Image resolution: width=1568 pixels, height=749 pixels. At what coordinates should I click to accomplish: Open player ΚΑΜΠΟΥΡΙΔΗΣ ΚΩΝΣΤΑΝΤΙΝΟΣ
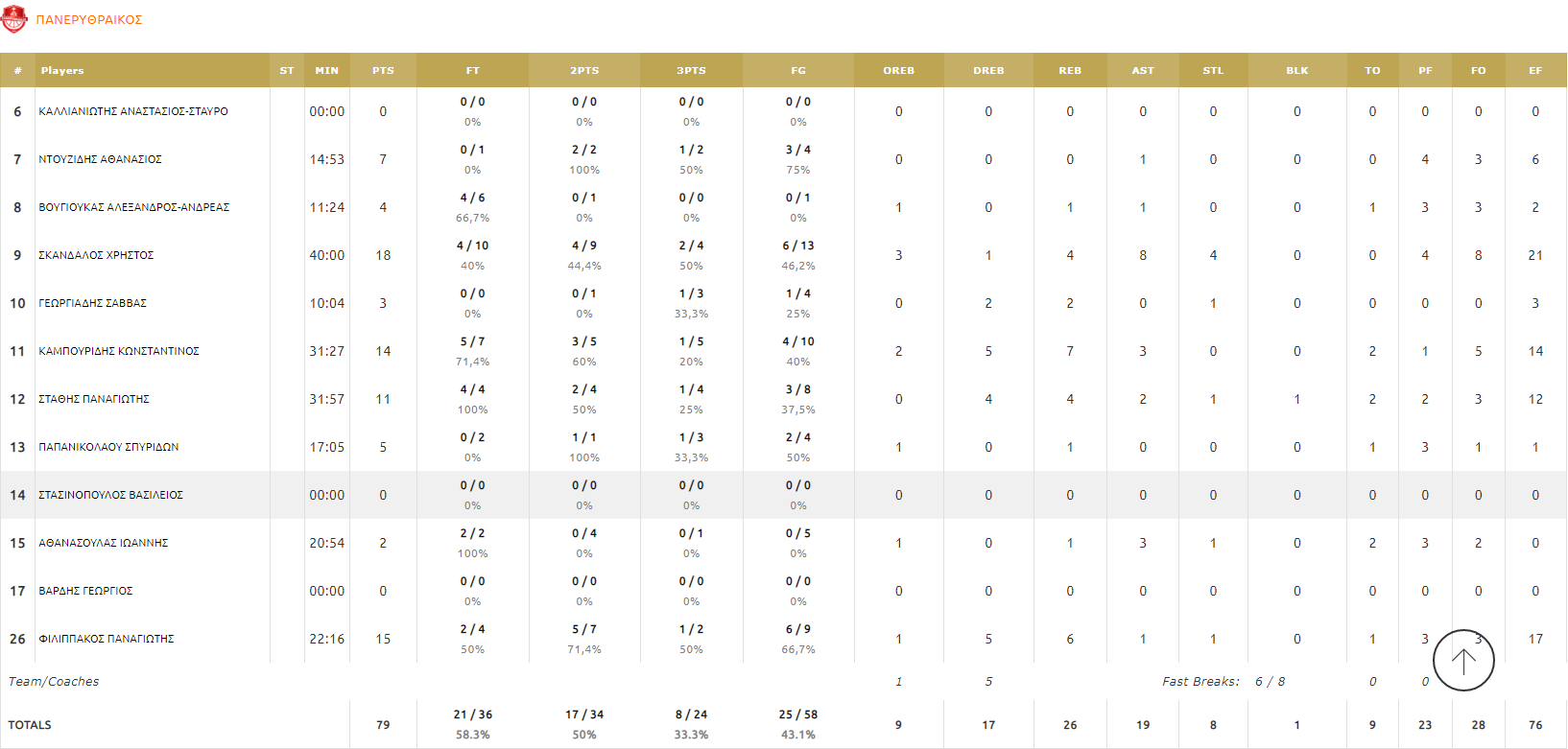[119, 351]
